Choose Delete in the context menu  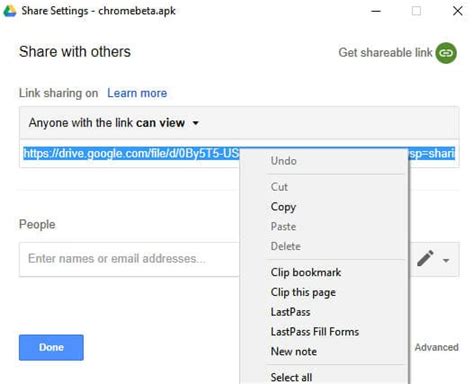click(285, 246)
